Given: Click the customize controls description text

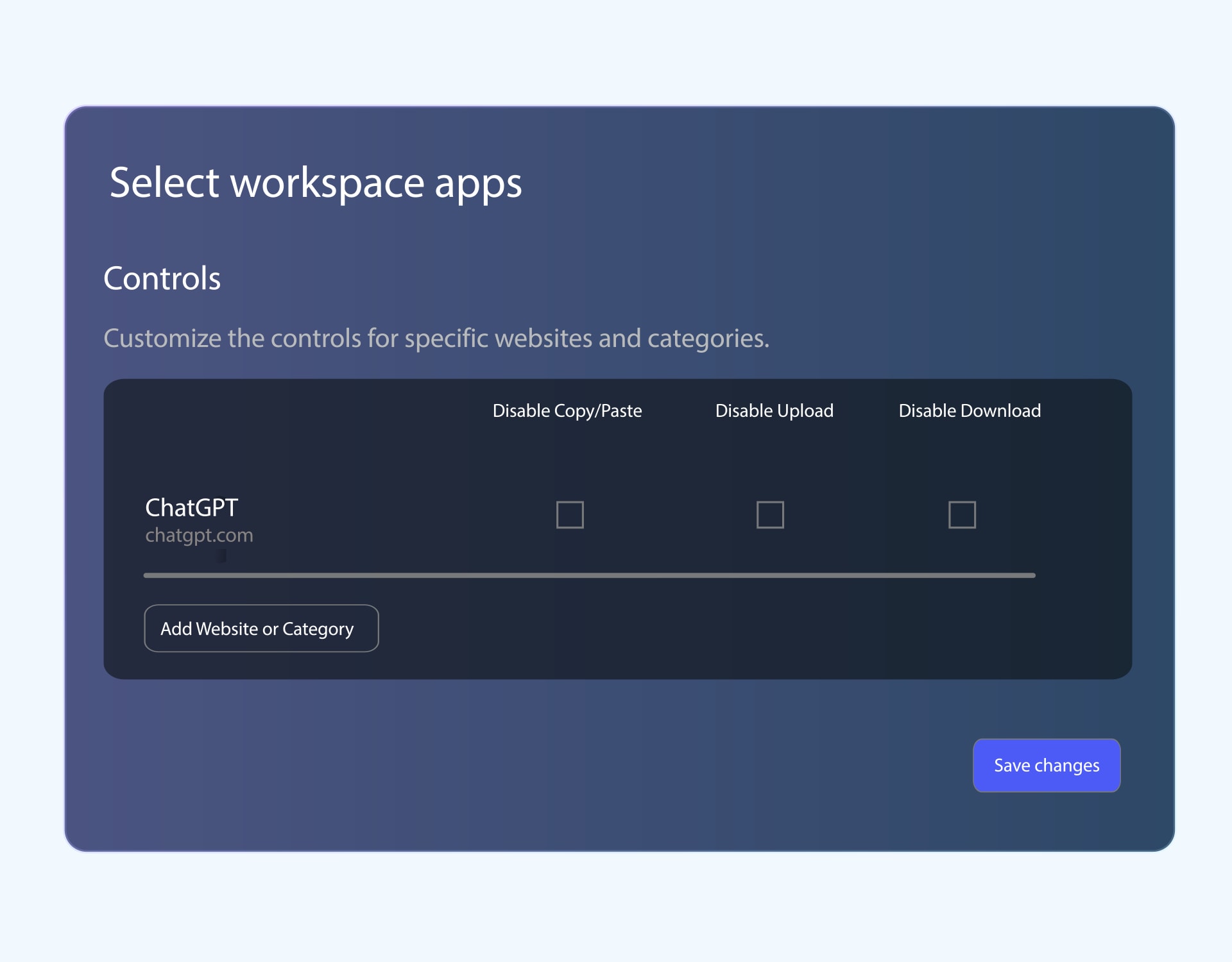Looking at the screenshot, I should pyautogui.click(x=436, y=339).
